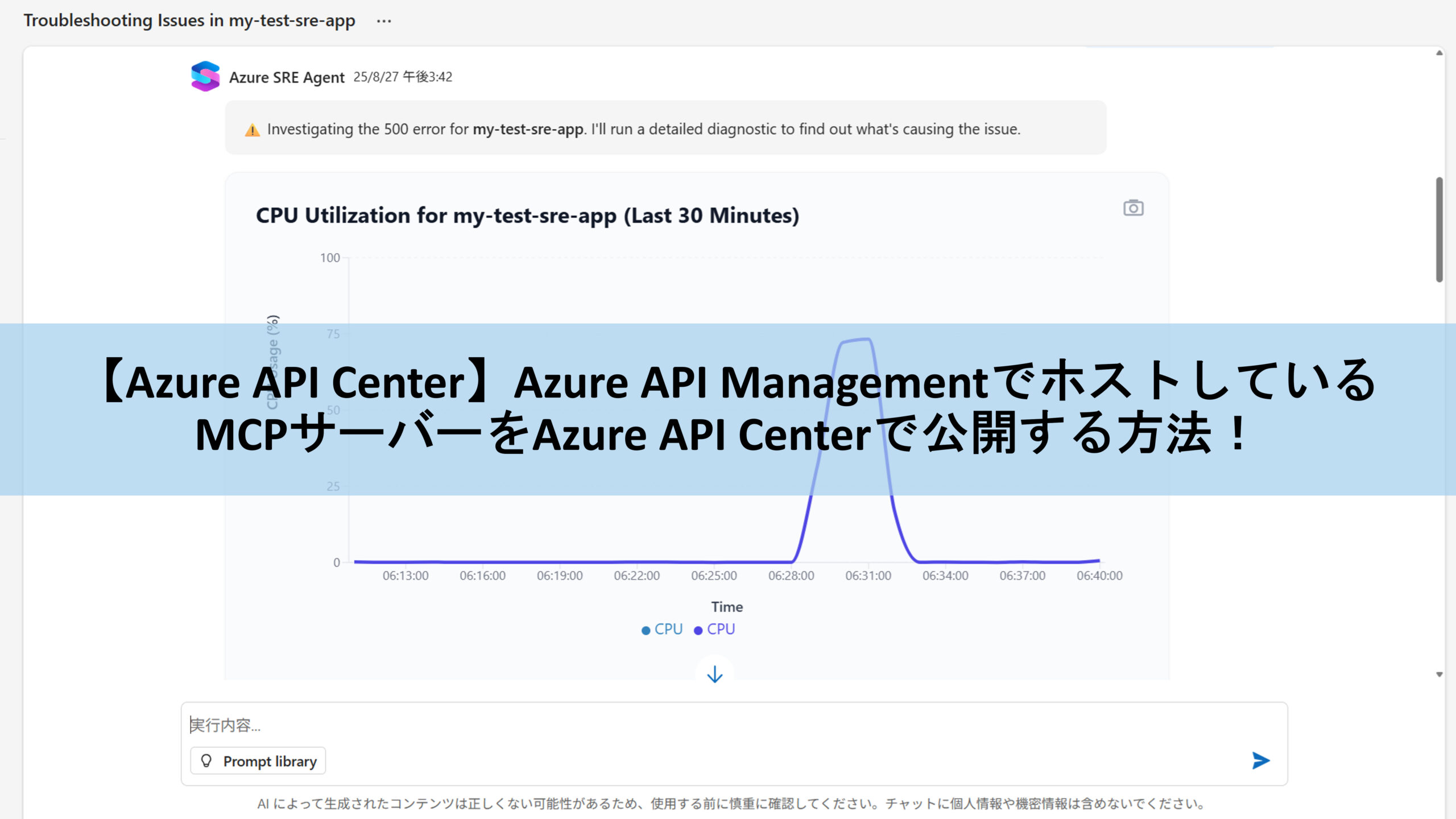Click the '06:34:00' x-axis label

tap(945, 576)
